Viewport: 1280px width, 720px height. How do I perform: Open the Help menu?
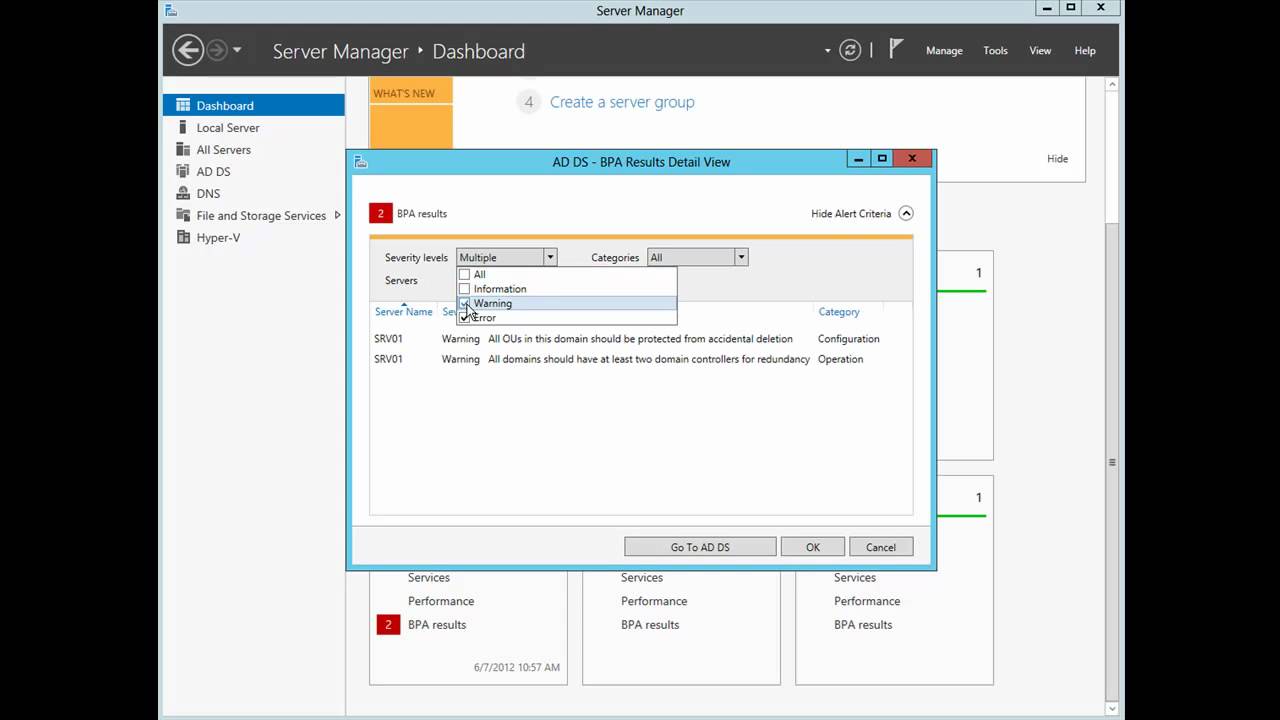click(1085, 51)
